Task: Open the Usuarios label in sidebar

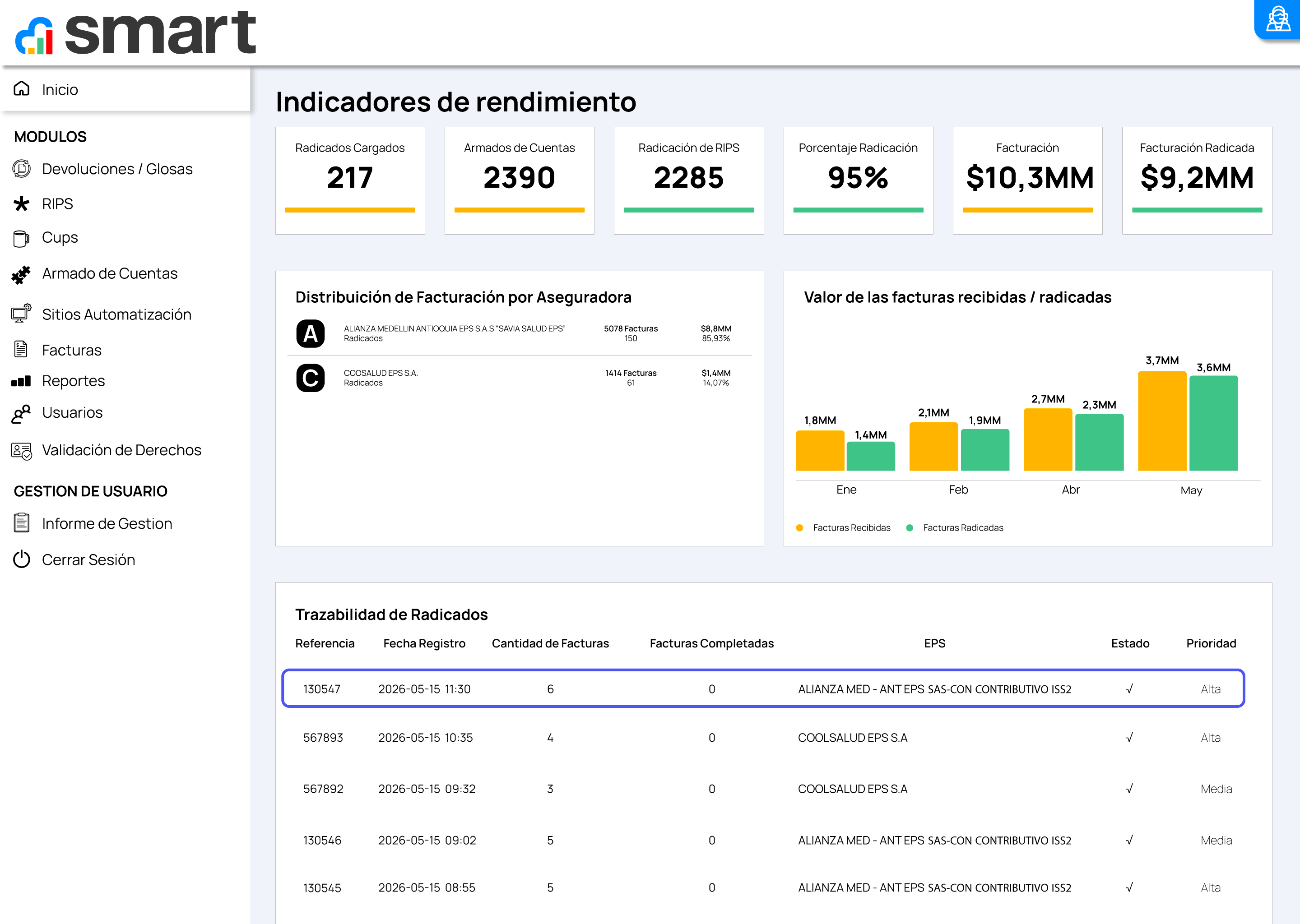Action: click(72, 412)
